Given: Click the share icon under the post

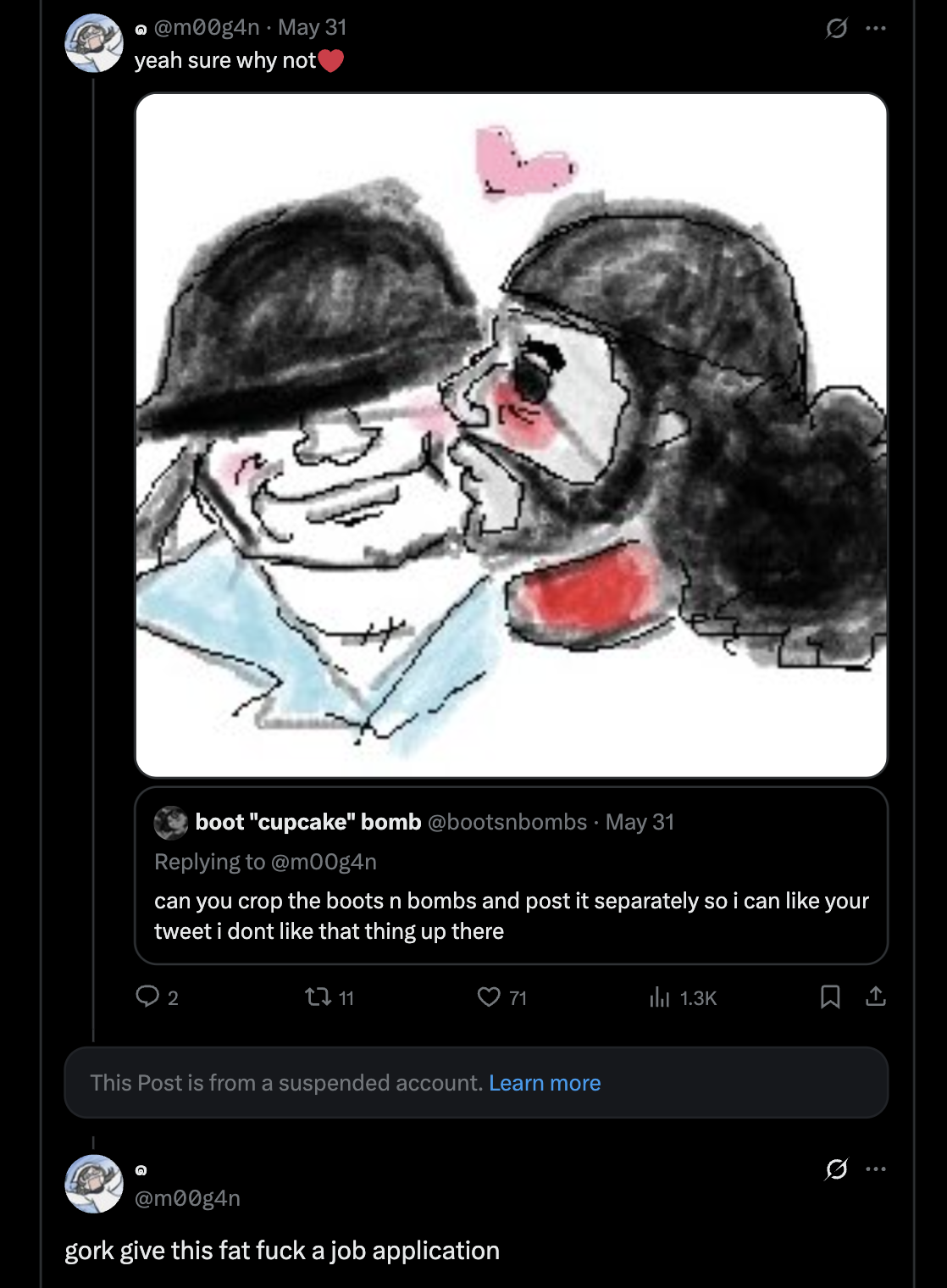Looking at the screenshot, I should click(875, 997).
